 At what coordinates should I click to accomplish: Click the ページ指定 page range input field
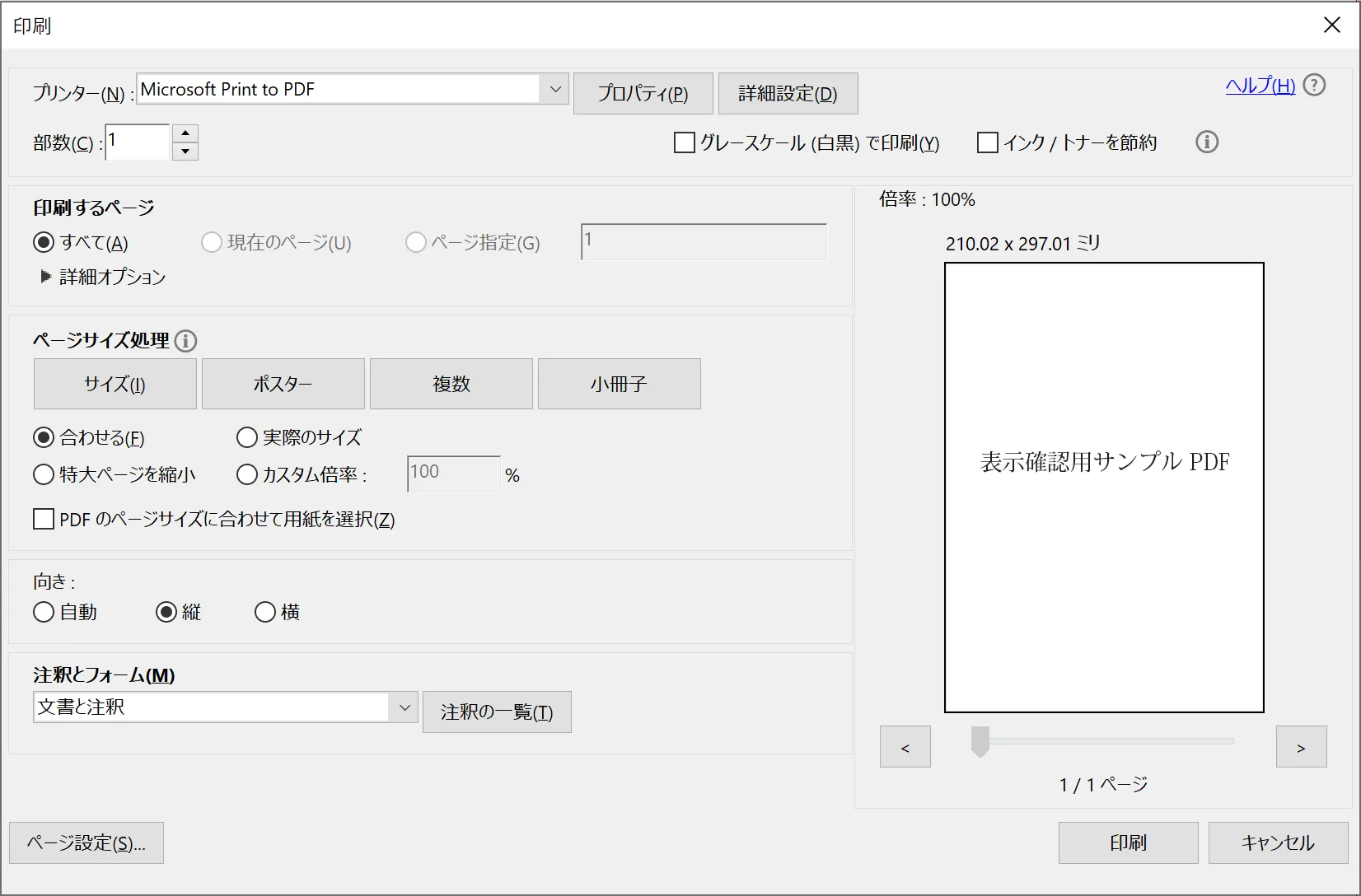704,242
